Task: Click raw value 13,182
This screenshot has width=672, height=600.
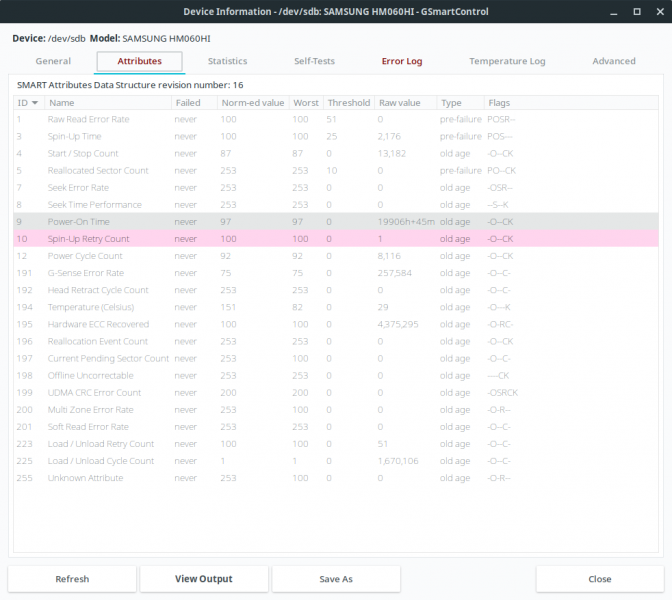Action: click(x=391, y=153)
